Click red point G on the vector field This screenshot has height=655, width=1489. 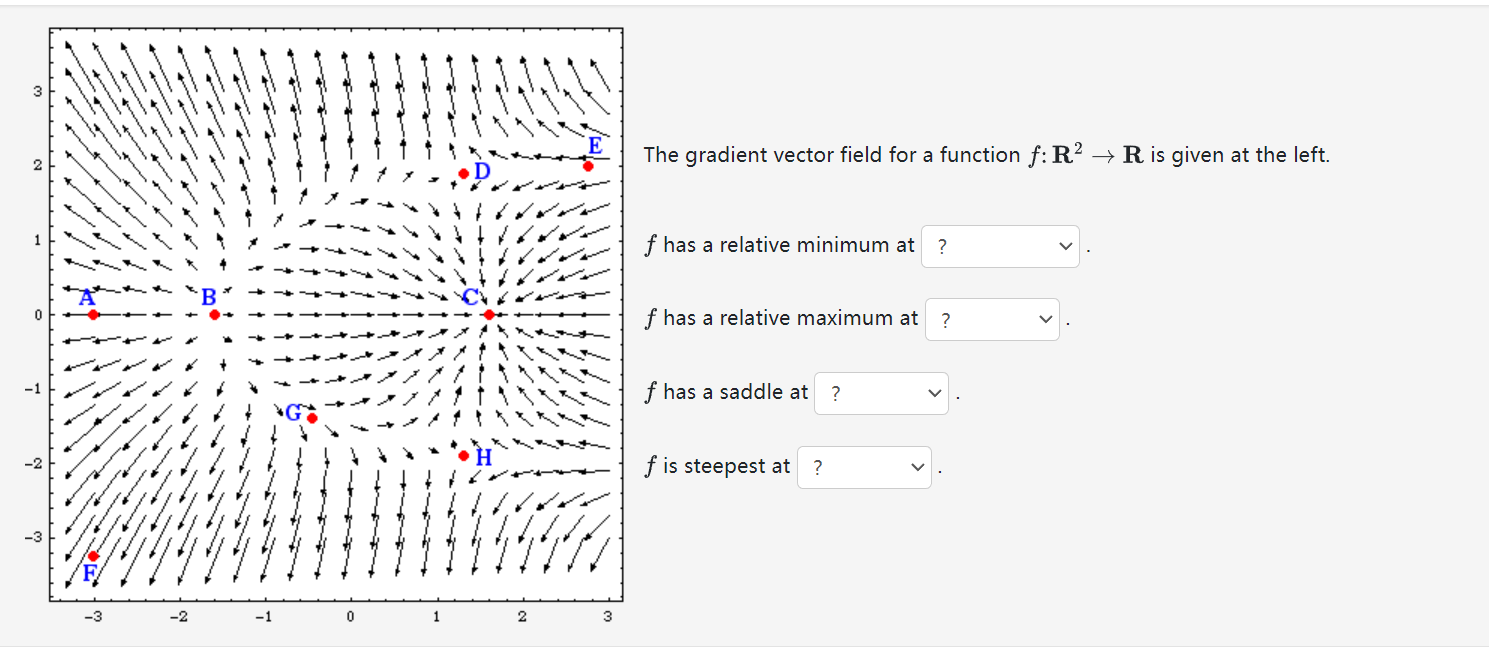pyautogui.click(x=312, y=418)
